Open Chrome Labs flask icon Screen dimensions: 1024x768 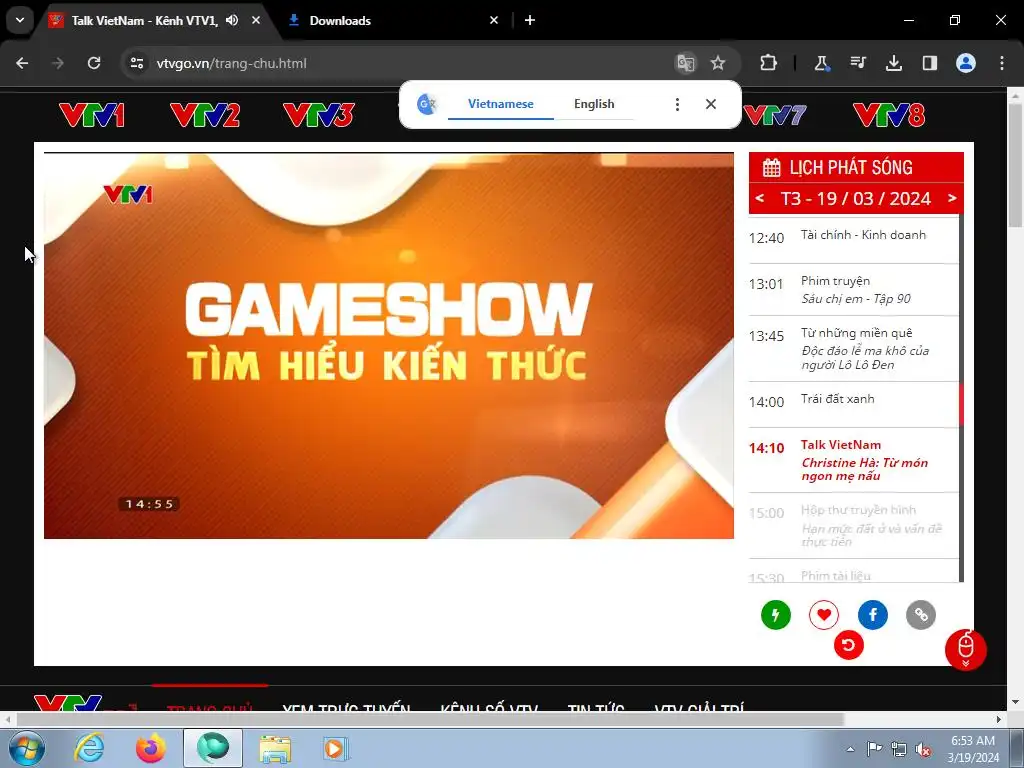tap(822, 63)
